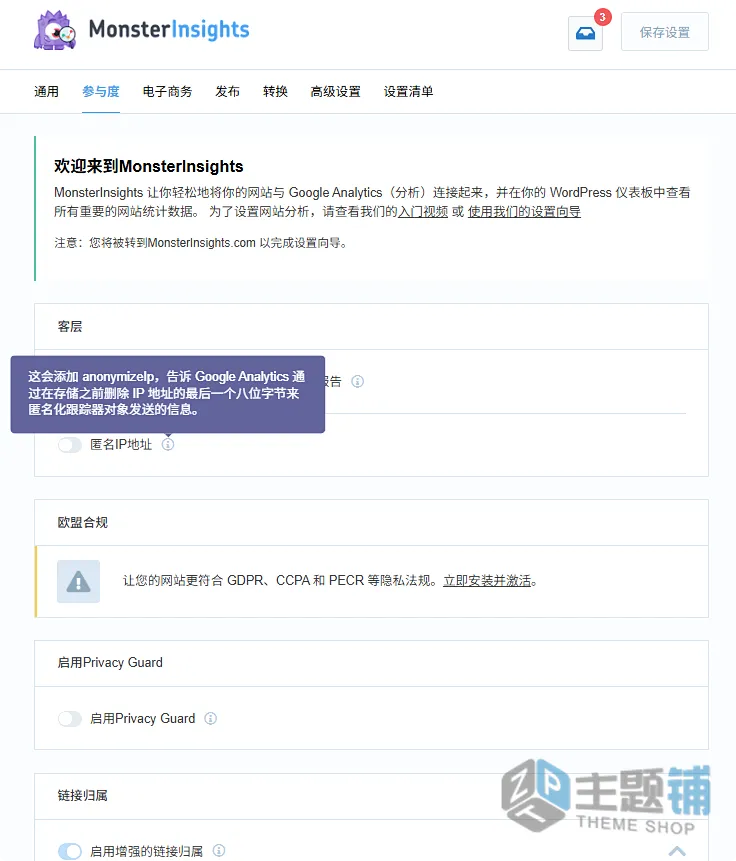Click the info icon right of the tooltip box

click(x=358, y=381)
